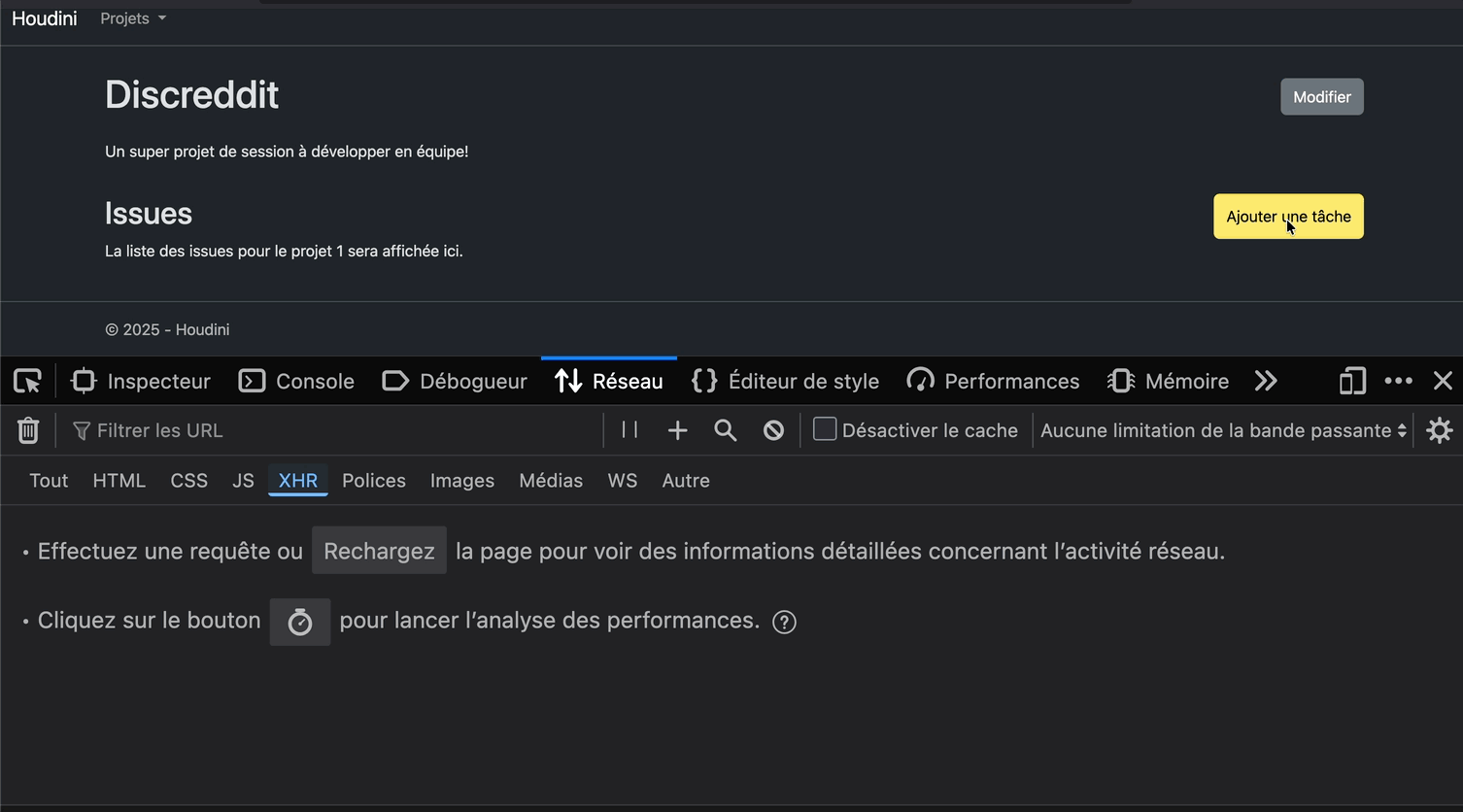Pause network recording
The image size is (1463, 812).
[x=629, y=430]
